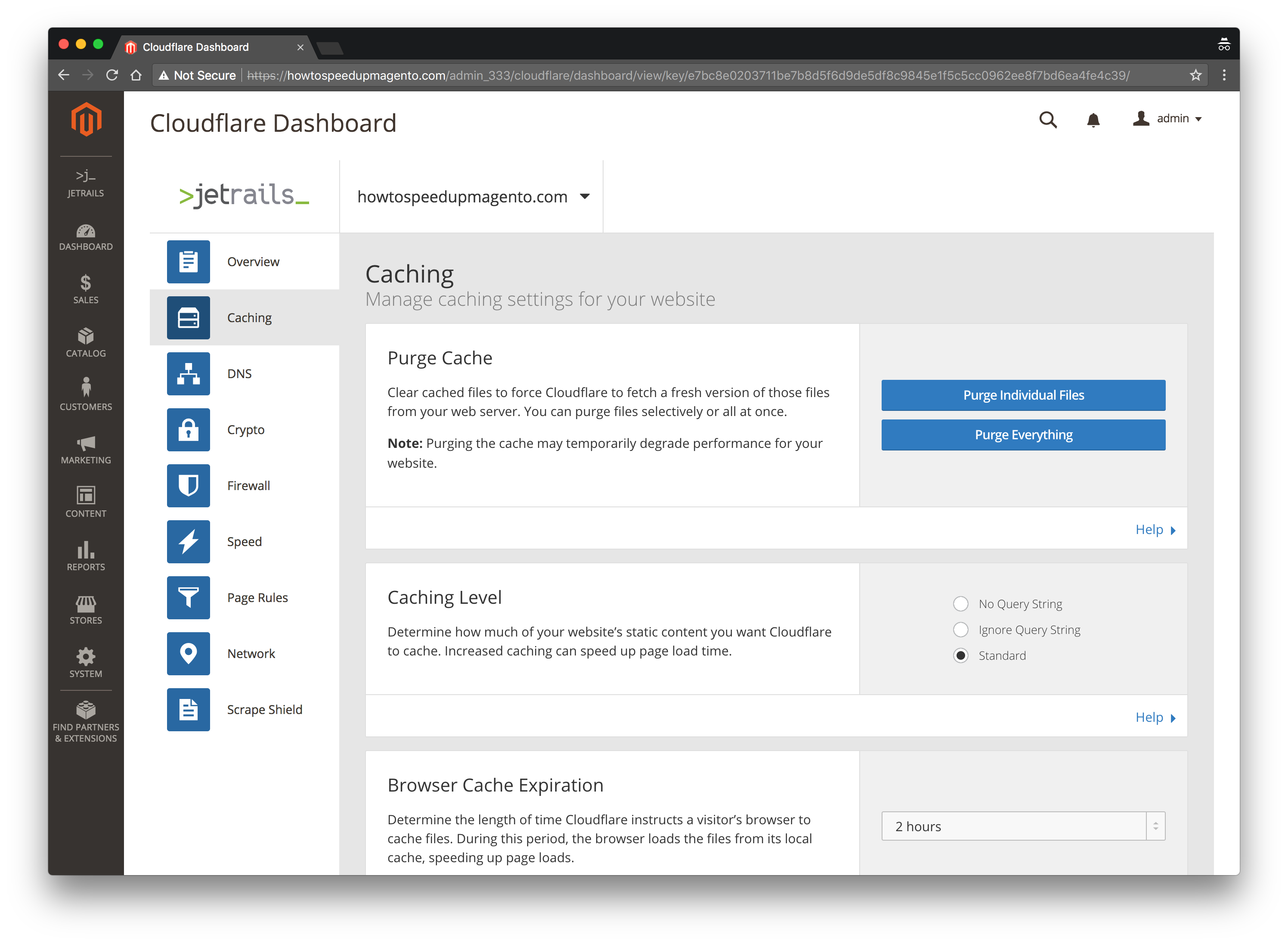Open Page Rules funnel icon
The image size is (1288, 944).
pyautogui.click(x=188, y=598)
